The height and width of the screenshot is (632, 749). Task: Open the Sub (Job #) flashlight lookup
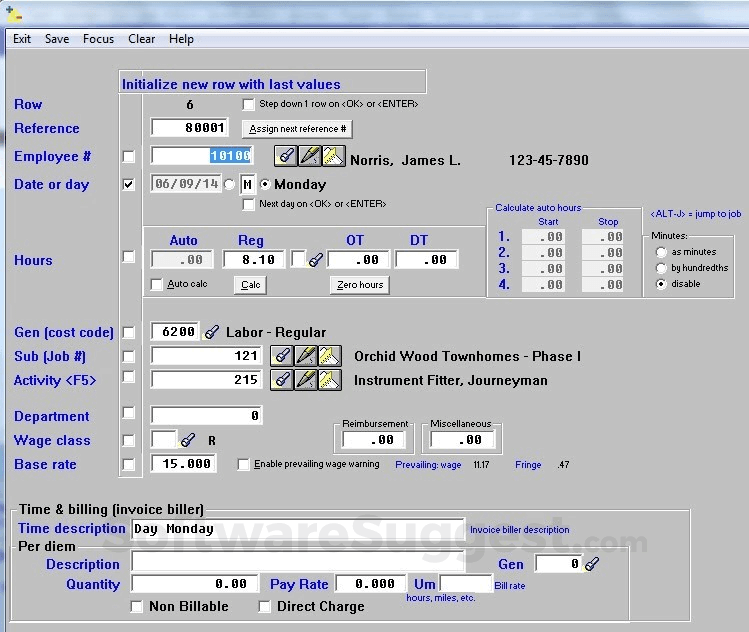pyautogui.click(x=283, y=356)
